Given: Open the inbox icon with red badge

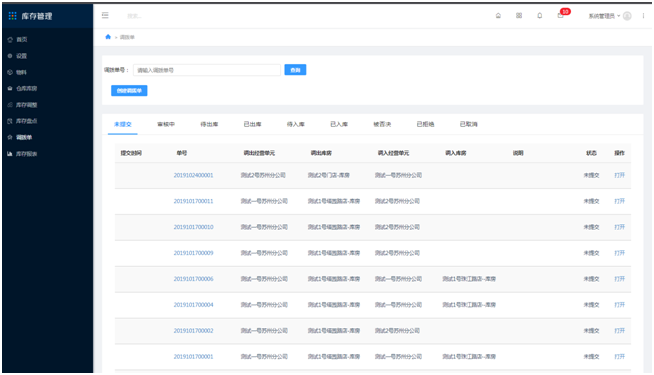Looking at the screenshot, I should pos(561,16).
